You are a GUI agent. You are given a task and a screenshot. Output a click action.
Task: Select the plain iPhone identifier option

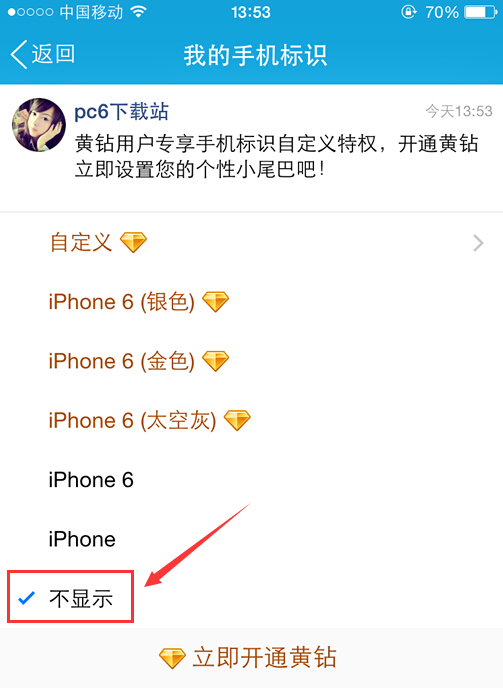252,539
